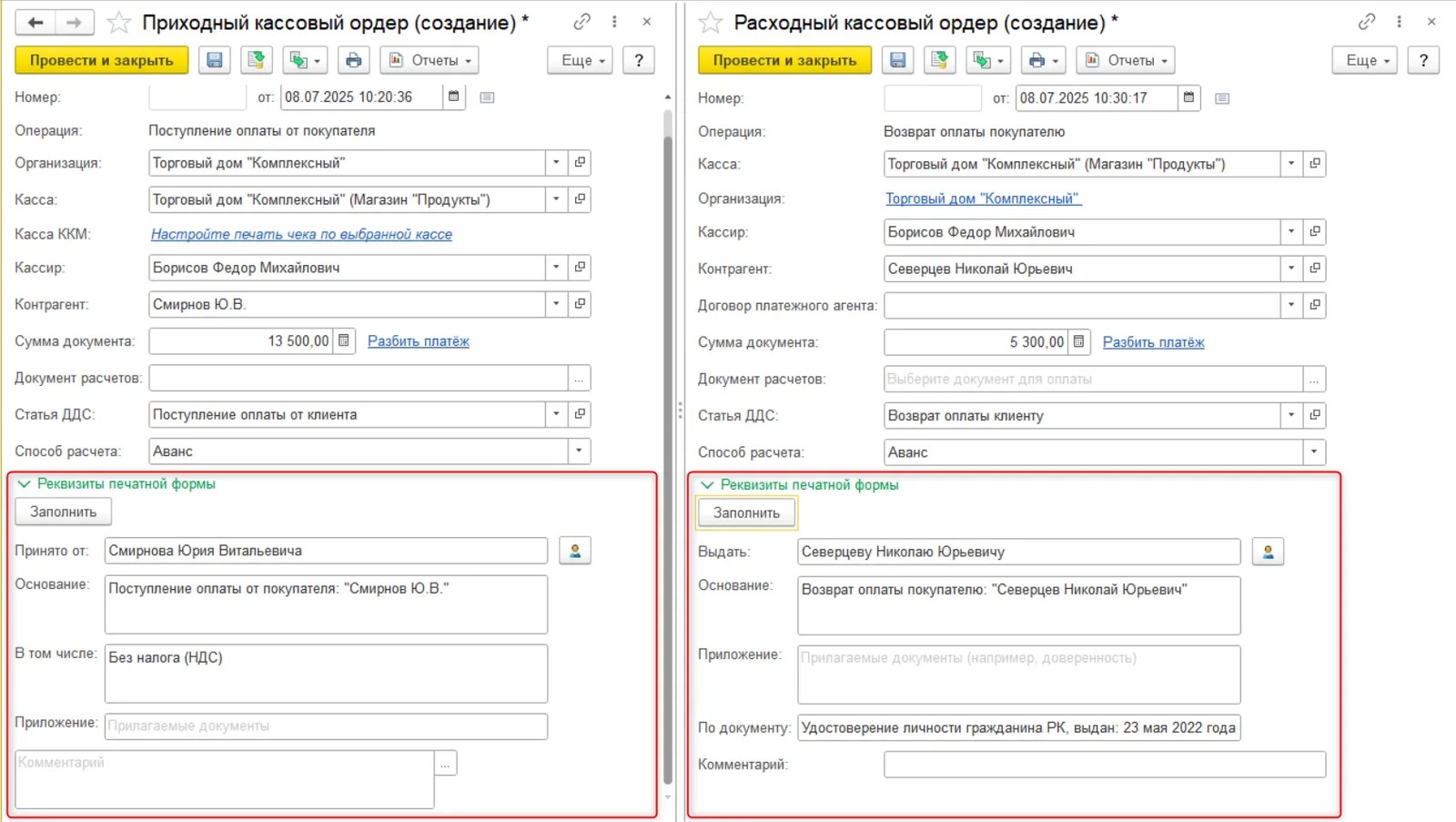
Task: Expand Способ расчета dropdown in Расходный ордер
Action: (x=1314, y=452)
